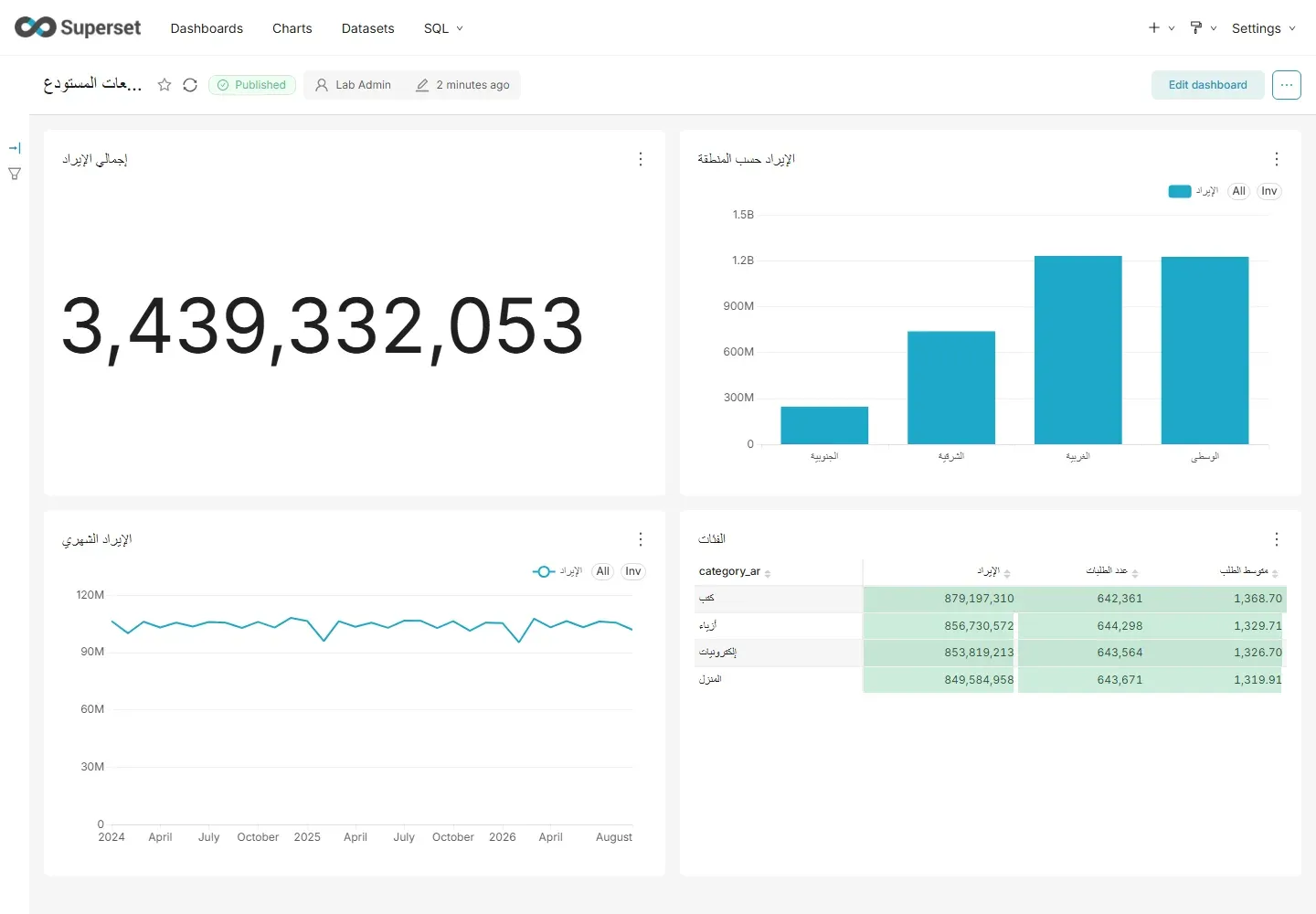This screenshot has height=914, width=1316.
Task: Expand the SQL dropdown in the navbar
Action: [443, 28]
